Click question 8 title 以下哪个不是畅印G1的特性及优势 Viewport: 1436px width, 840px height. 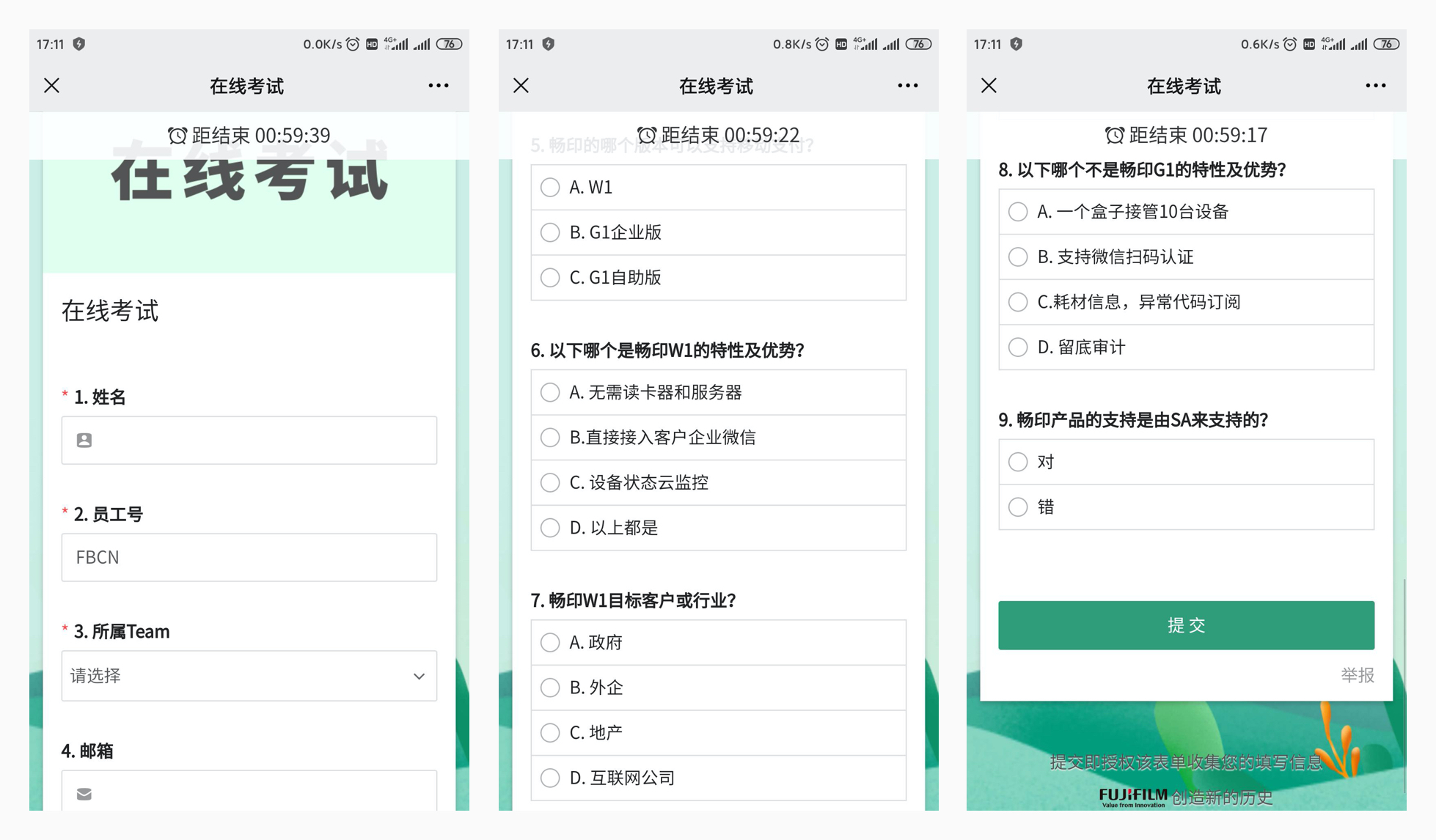click(x=1142, y=170)
